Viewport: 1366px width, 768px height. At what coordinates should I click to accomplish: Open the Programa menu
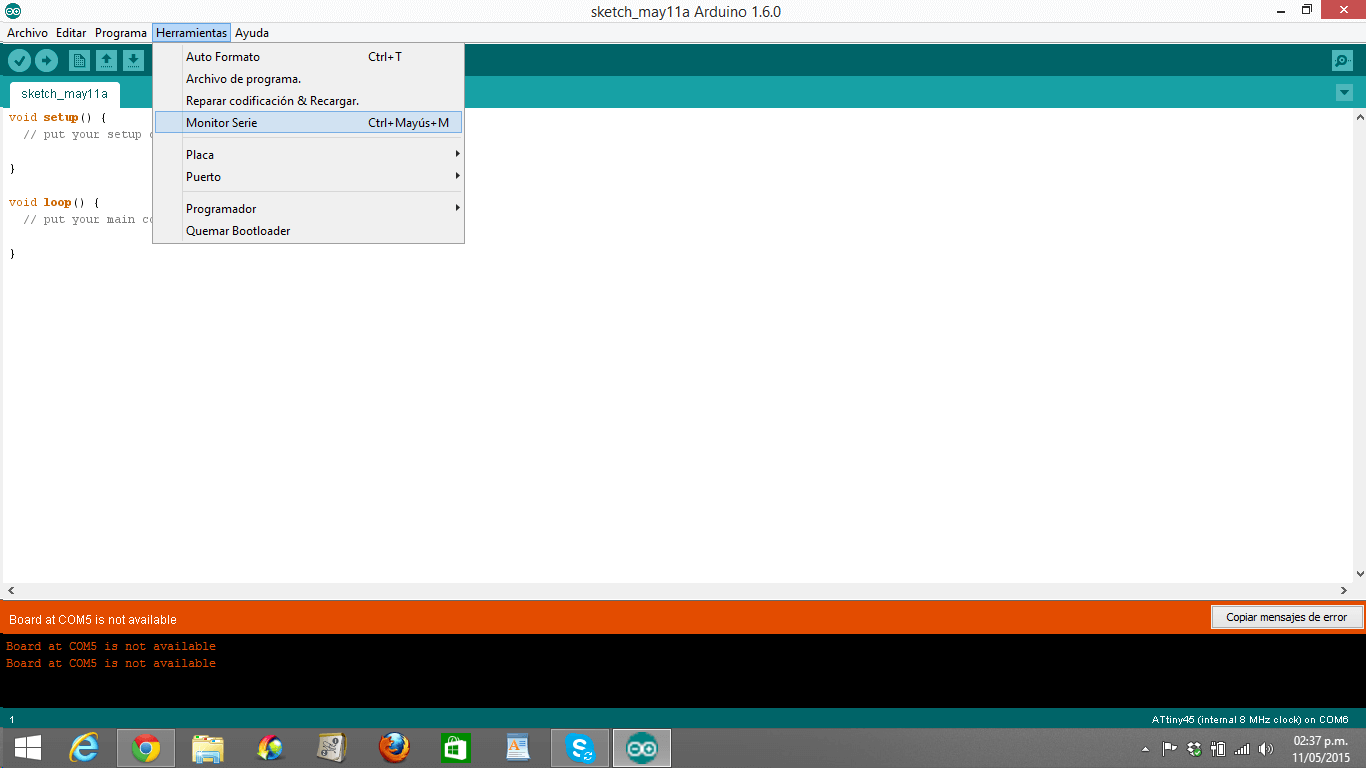(x=121, y=33)
